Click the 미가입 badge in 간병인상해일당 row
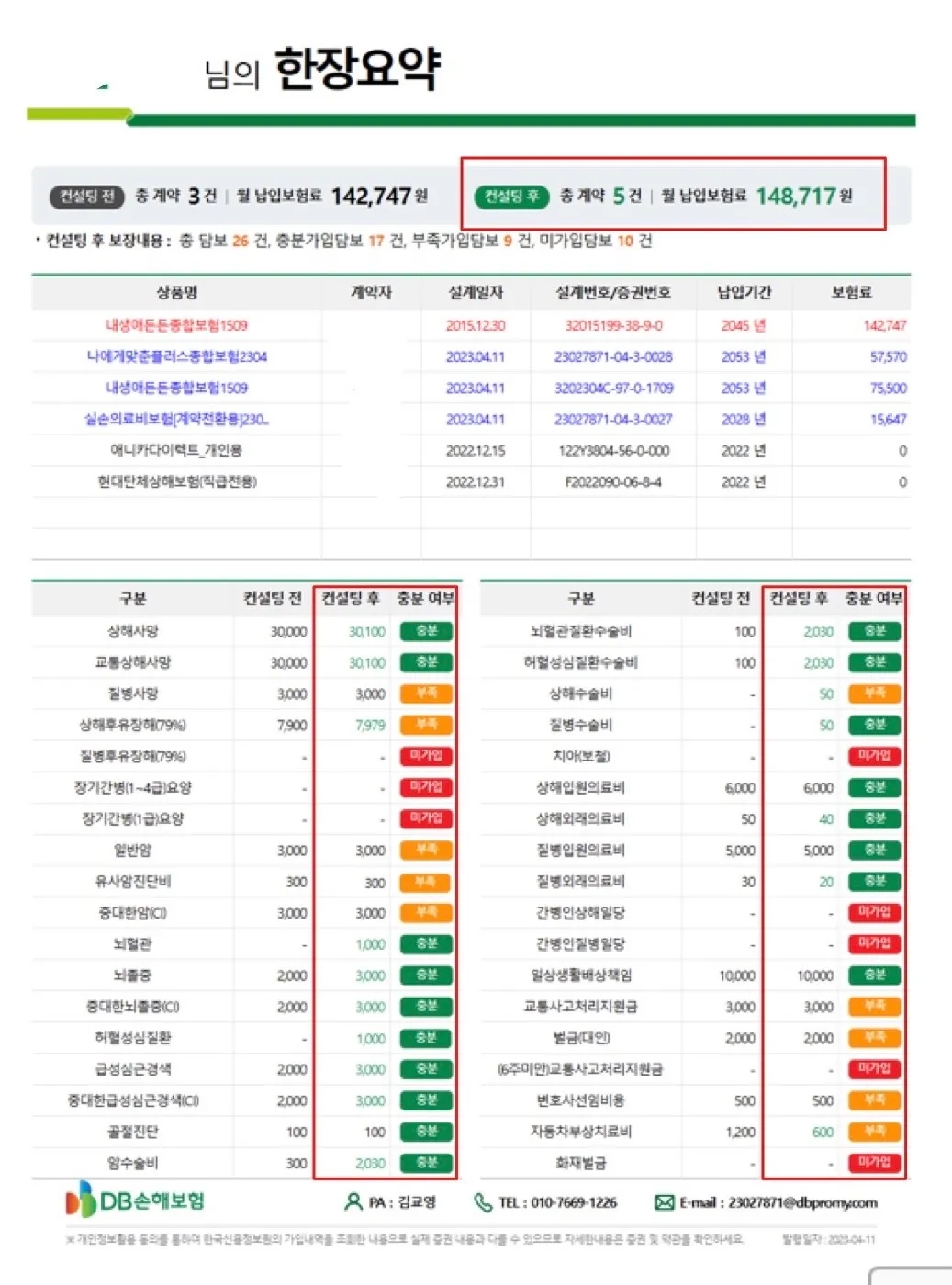This screenshot has height=1285, width=952. coord(874,912)
